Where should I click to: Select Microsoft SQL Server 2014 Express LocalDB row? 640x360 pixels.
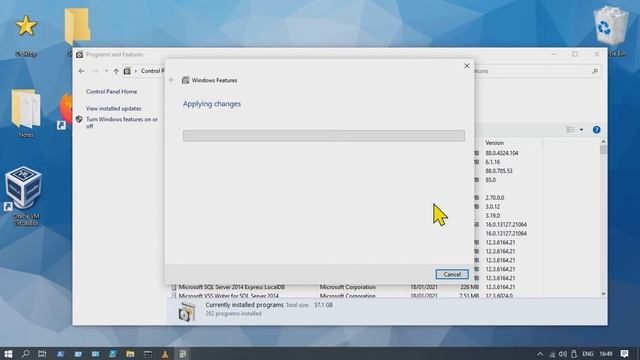pyautogui.click(x=231, y=287)
